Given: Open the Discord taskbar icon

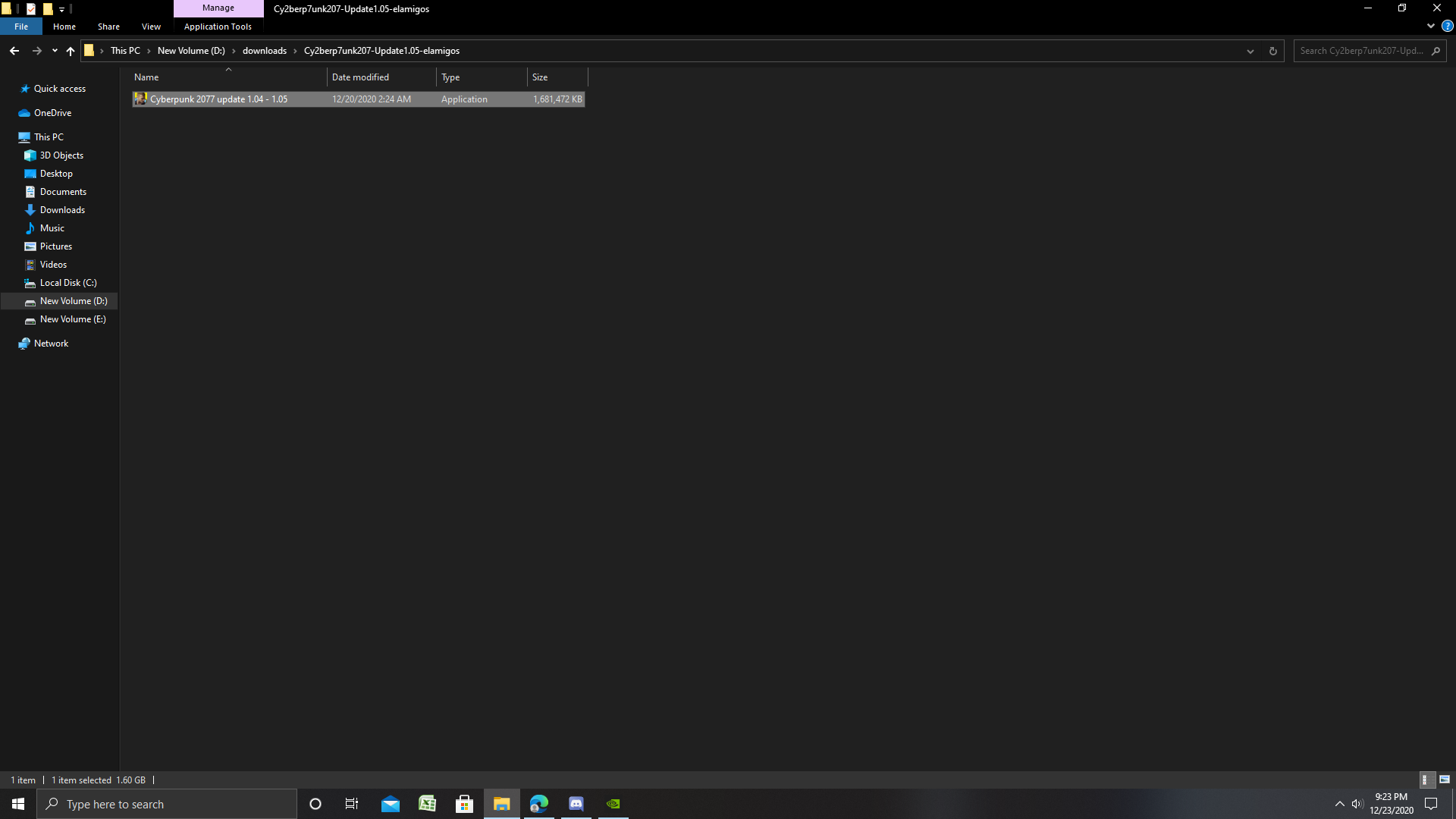Looking at the screenshot, I should pos(576,804).
